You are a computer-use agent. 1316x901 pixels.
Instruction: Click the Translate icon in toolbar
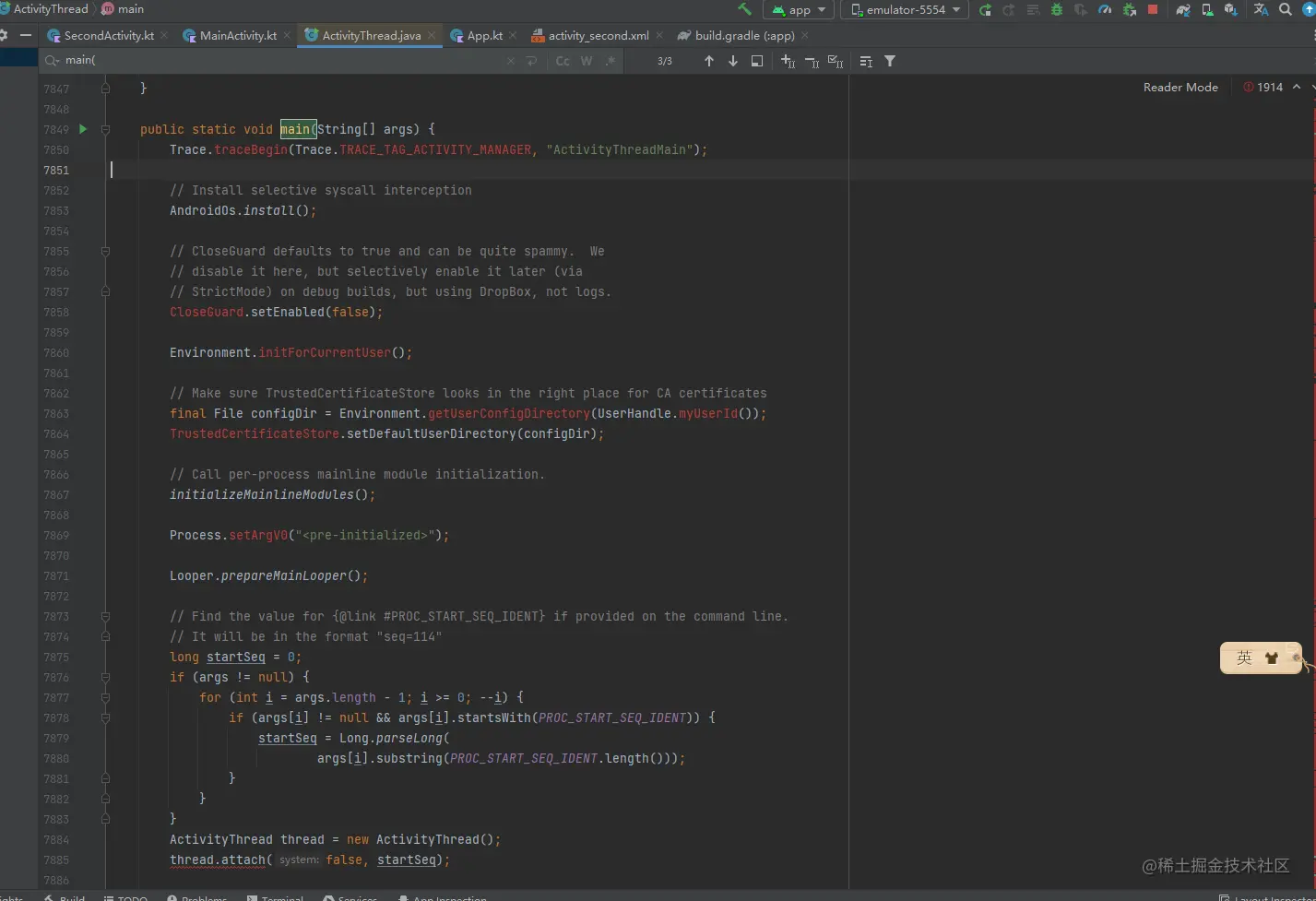pyautogui.click(x=1261, y=9)
